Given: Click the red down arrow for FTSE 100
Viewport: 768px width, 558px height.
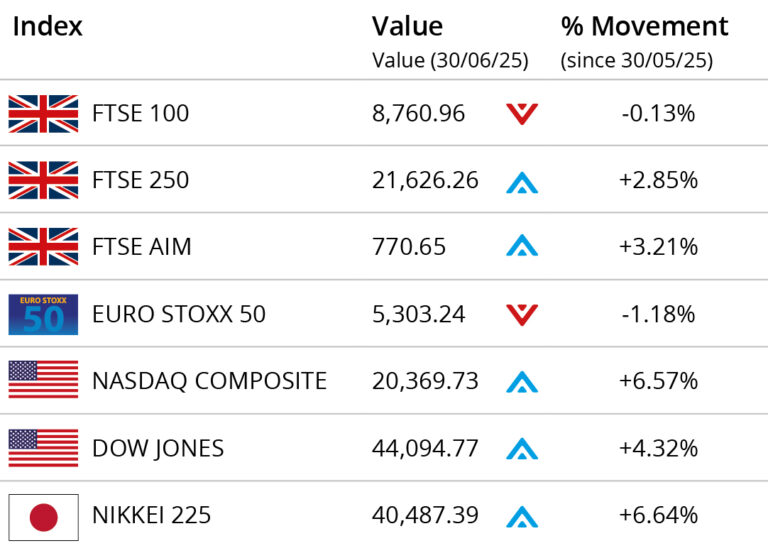Looking at the screenshot, I should pos(522,114).
